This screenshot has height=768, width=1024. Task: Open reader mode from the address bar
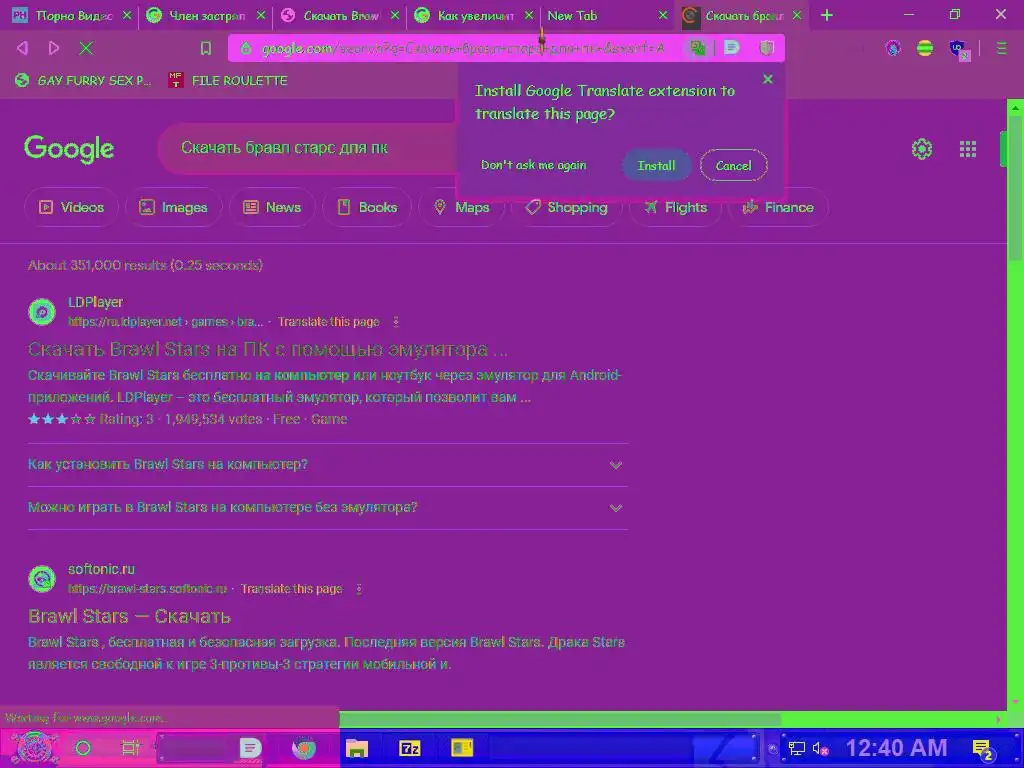coord(731,48)
